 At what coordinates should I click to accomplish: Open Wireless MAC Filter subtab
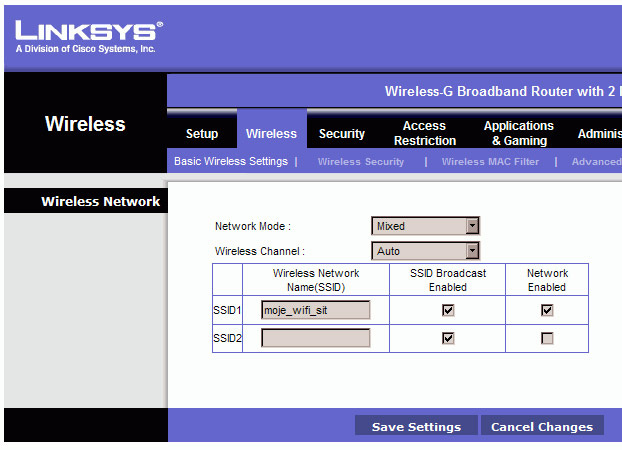[x=490, y=162]
